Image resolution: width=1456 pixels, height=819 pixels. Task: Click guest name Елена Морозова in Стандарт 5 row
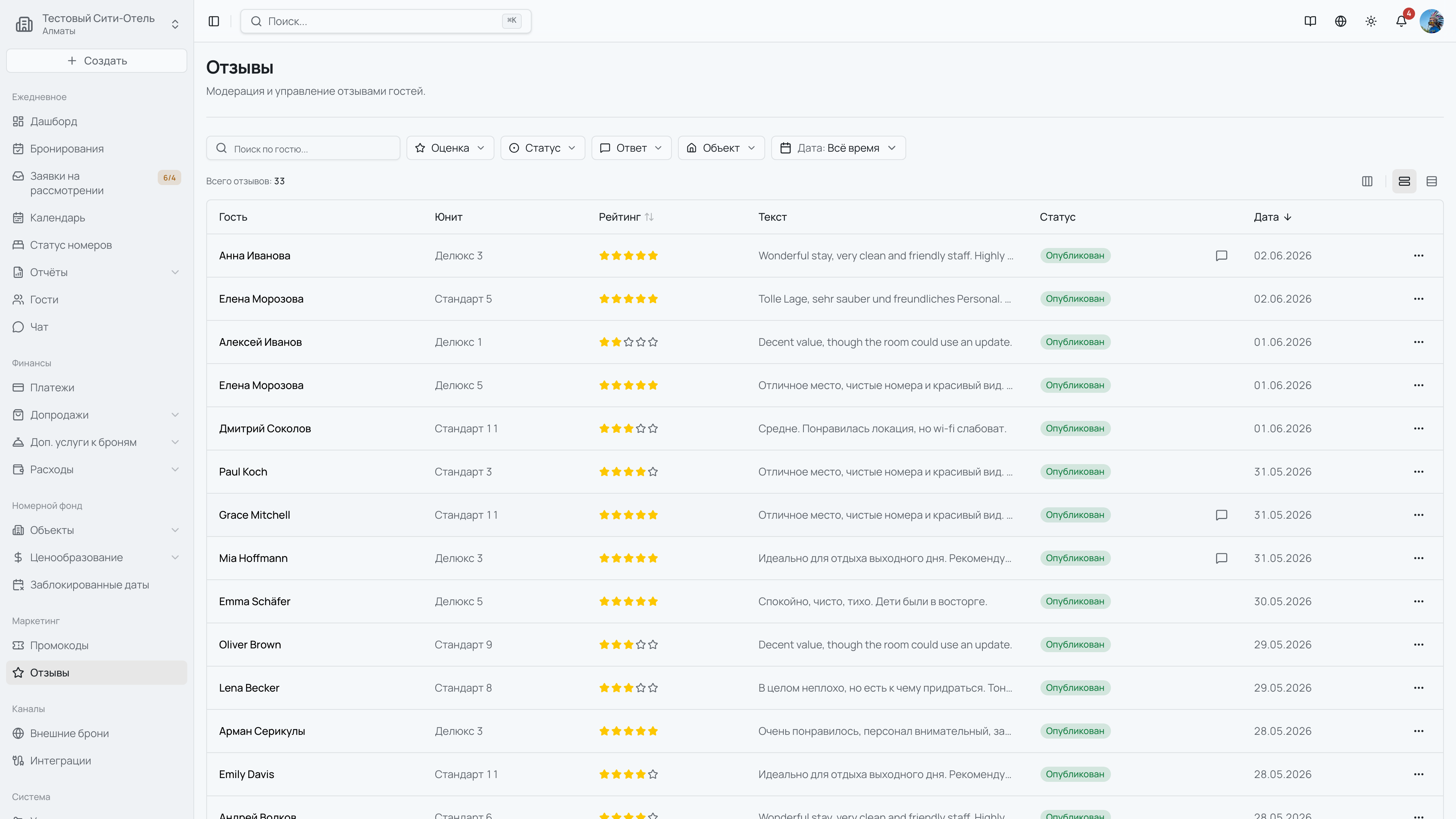[261, 299]
